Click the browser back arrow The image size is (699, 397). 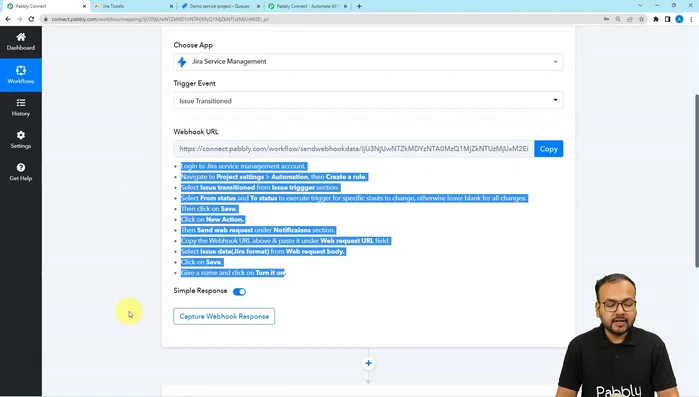[8, 19]
